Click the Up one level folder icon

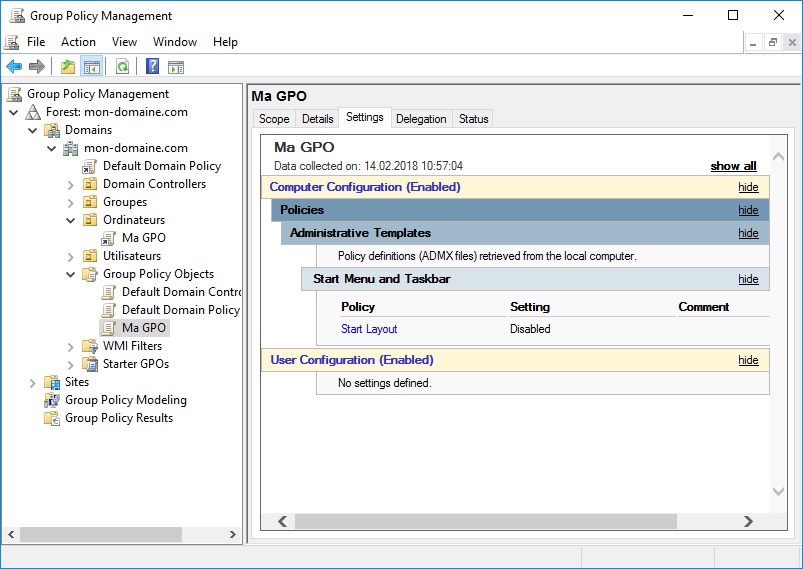(68, 67)
